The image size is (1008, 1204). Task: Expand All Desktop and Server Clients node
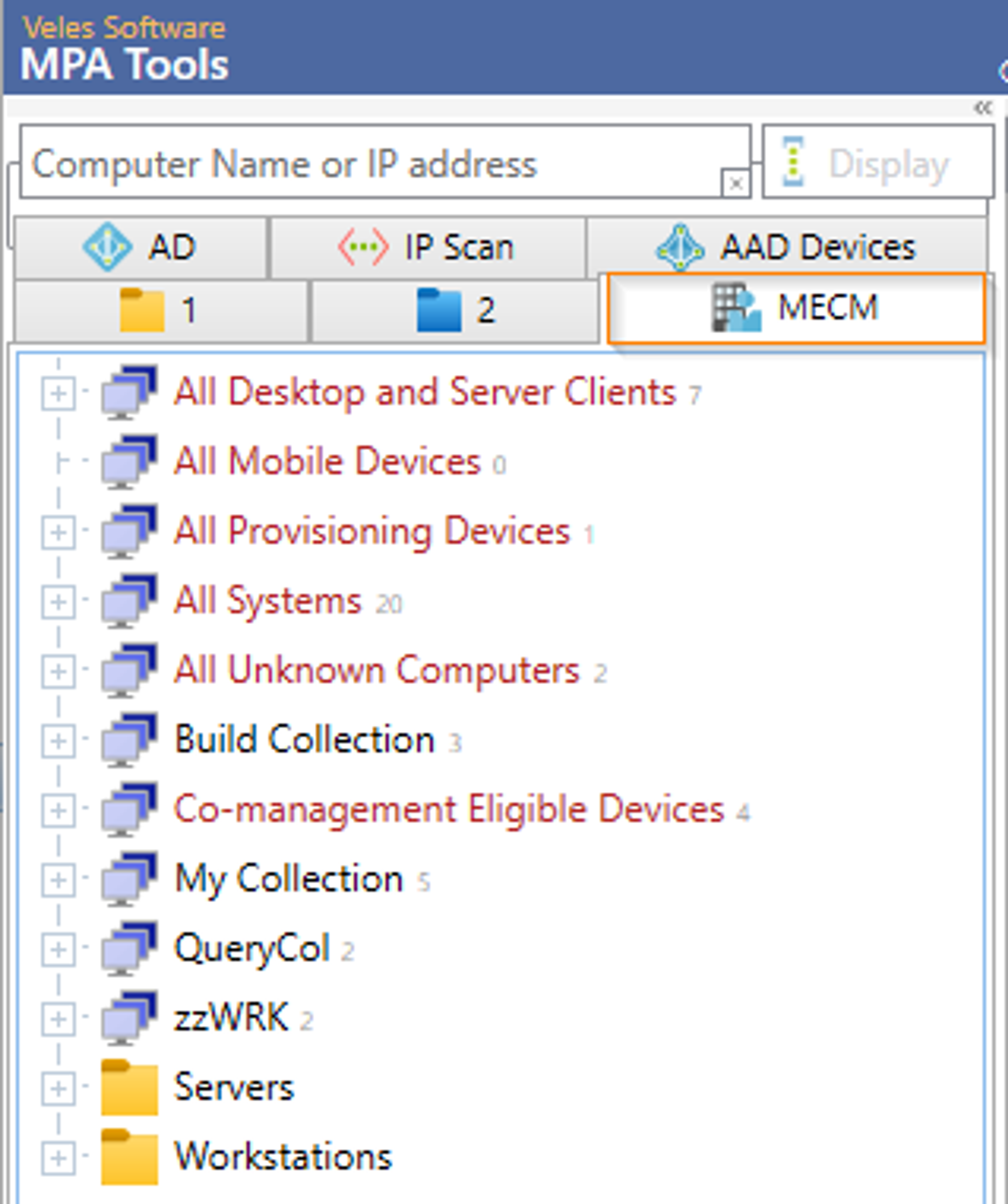tap(58, 393)
